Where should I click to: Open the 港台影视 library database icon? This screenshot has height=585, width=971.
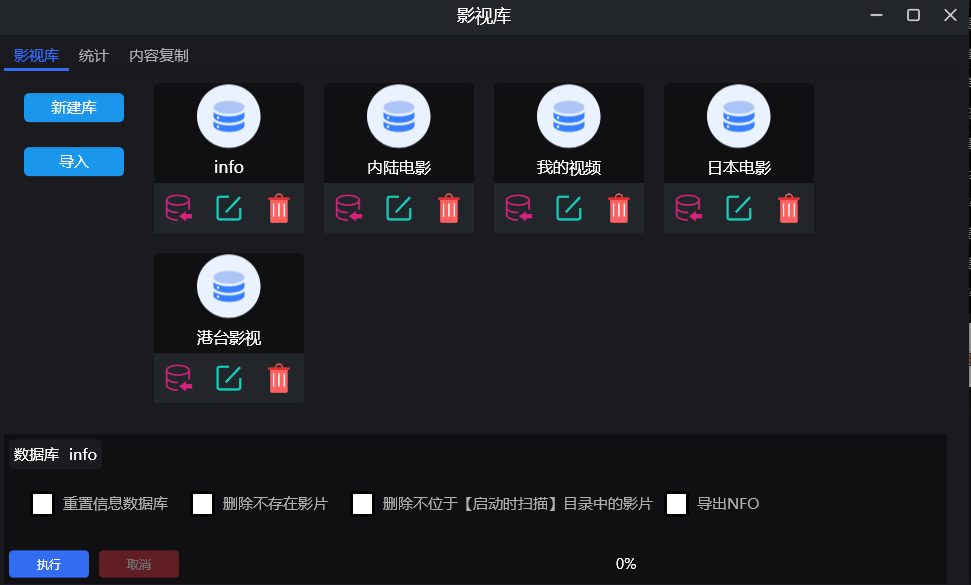point(229,286)
